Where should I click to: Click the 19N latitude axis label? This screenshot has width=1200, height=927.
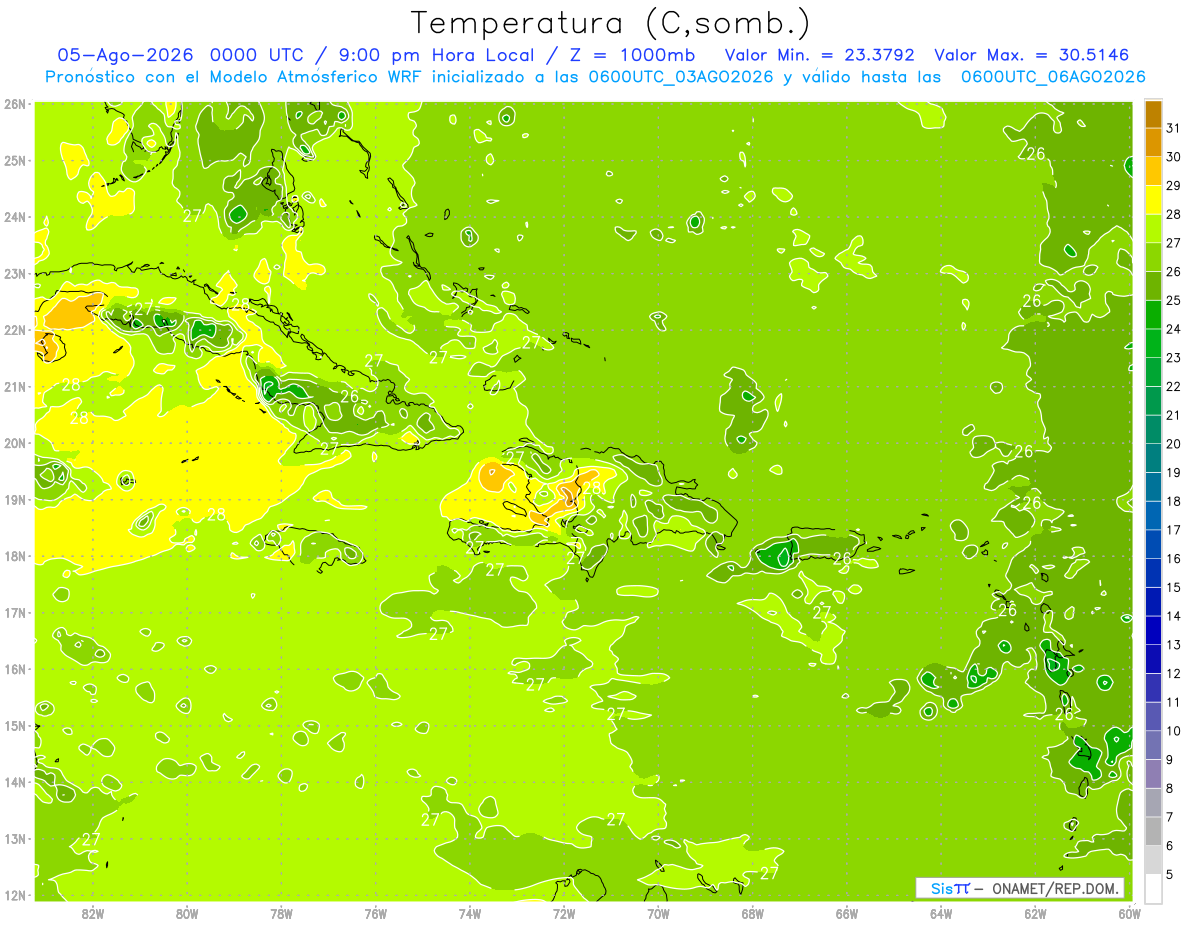pyautogui.click(x=14, y=500)
